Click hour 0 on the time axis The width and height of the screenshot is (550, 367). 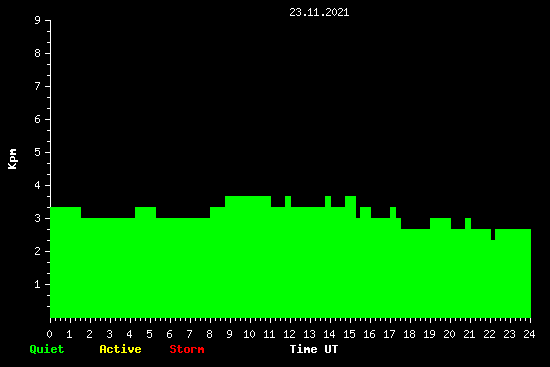point(49,334)
